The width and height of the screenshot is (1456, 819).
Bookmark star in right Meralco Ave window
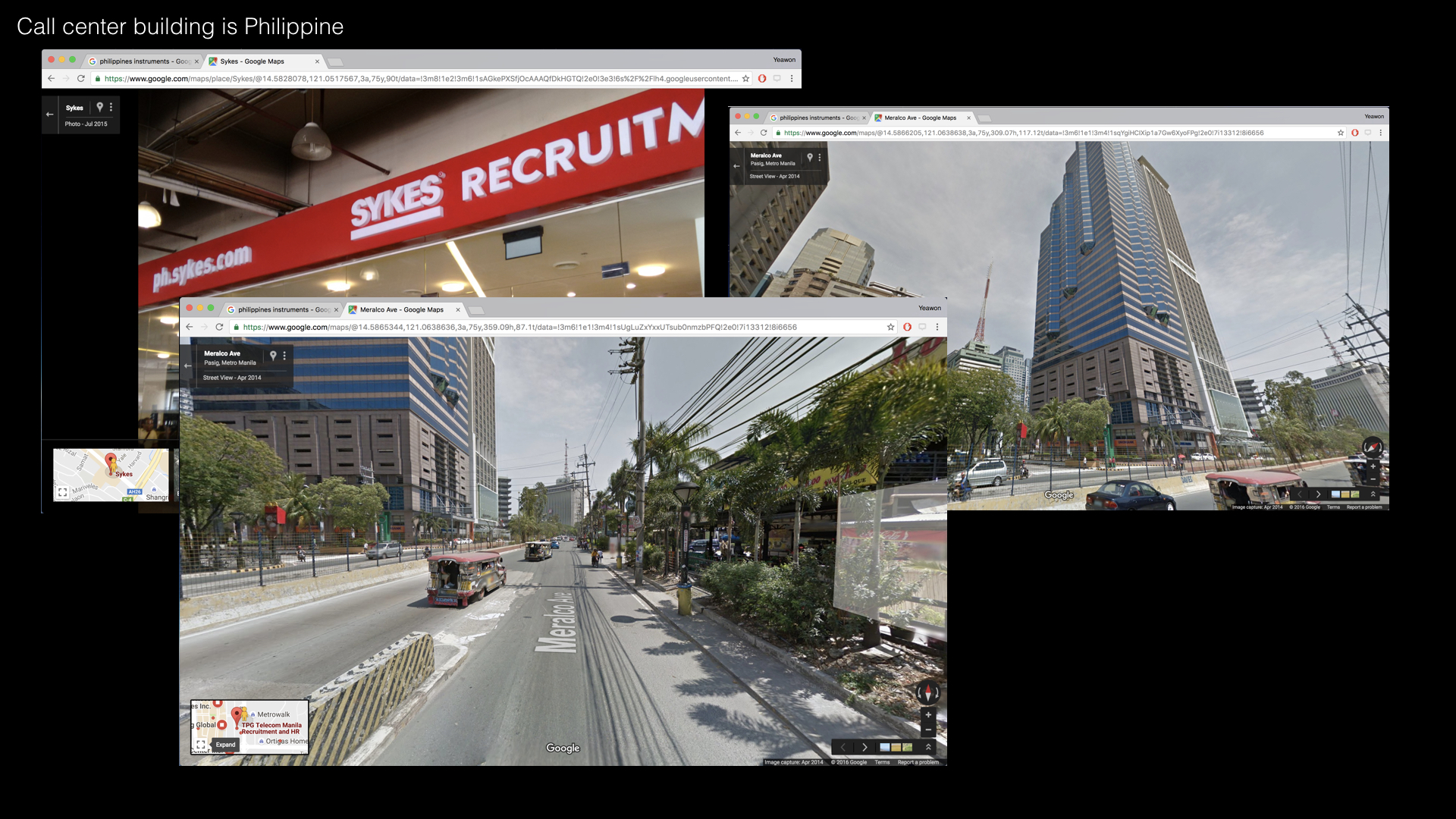(1341, 133)
